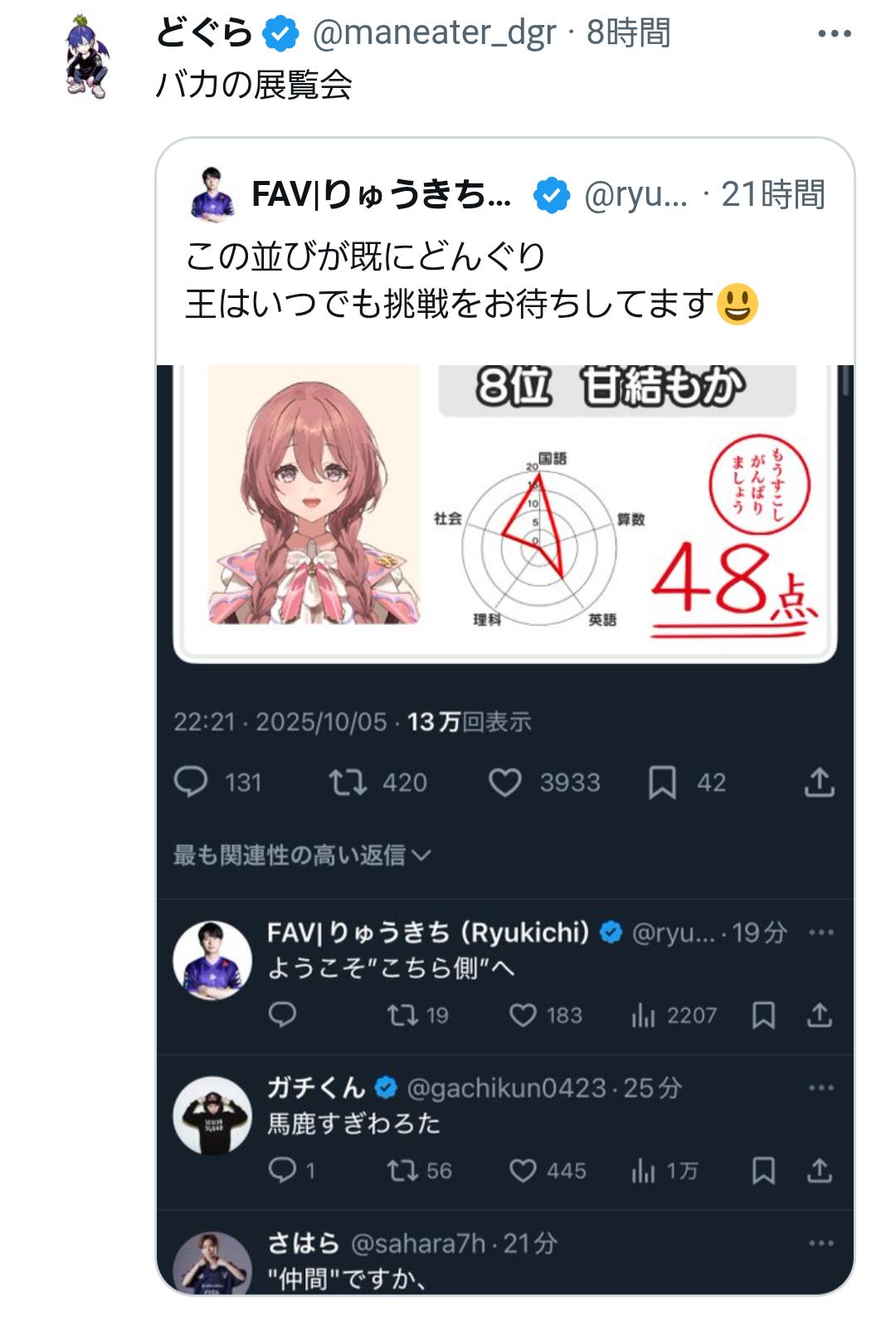Tap the repost icon showing 420
The image size is (896, 1318).
click(x=348, y=782)
